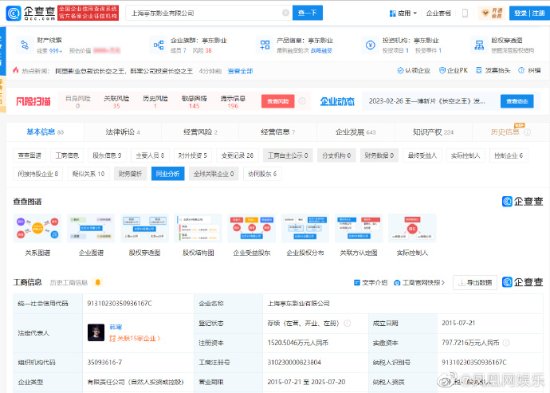Viewport: 550px width, 393px height.
Task: Open the 股权穿透图 thumbnail
Action: [145, 228]
